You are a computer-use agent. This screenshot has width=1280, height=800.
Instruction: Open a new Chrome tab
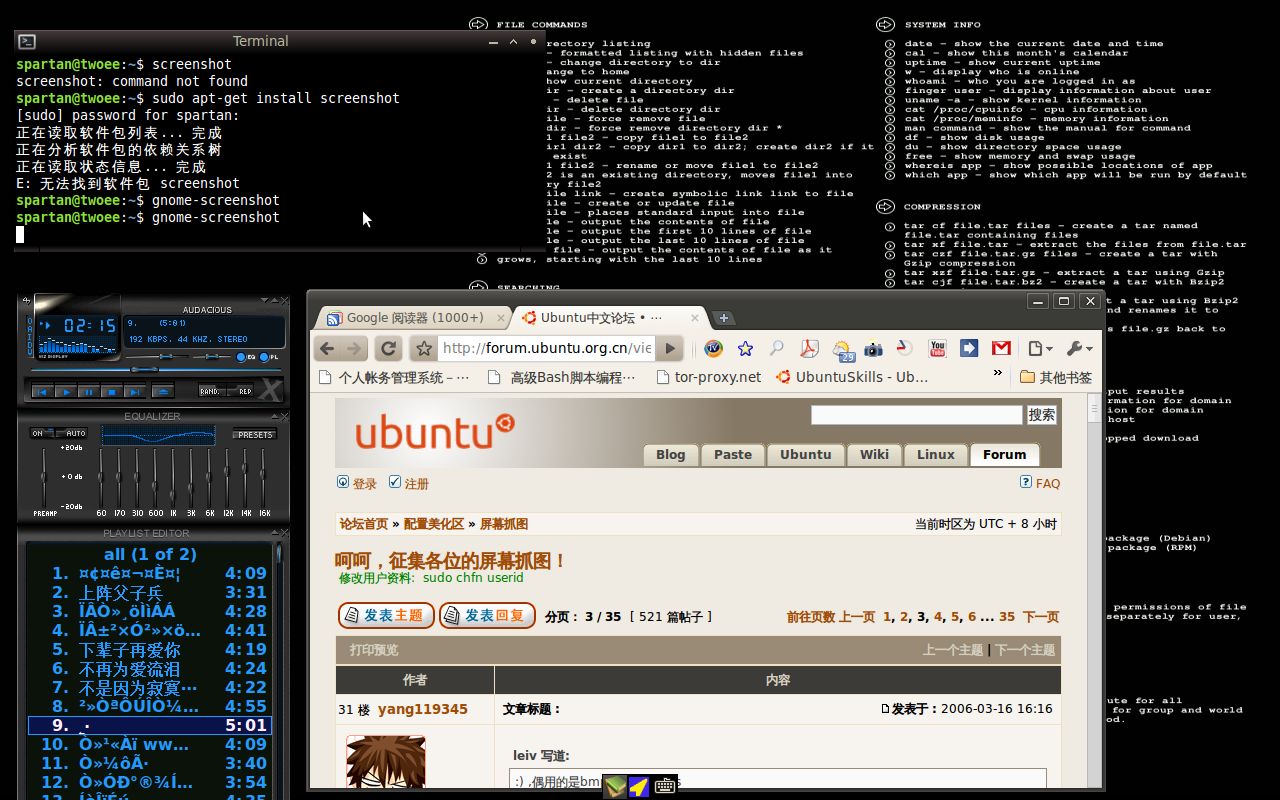pos(724,318)
